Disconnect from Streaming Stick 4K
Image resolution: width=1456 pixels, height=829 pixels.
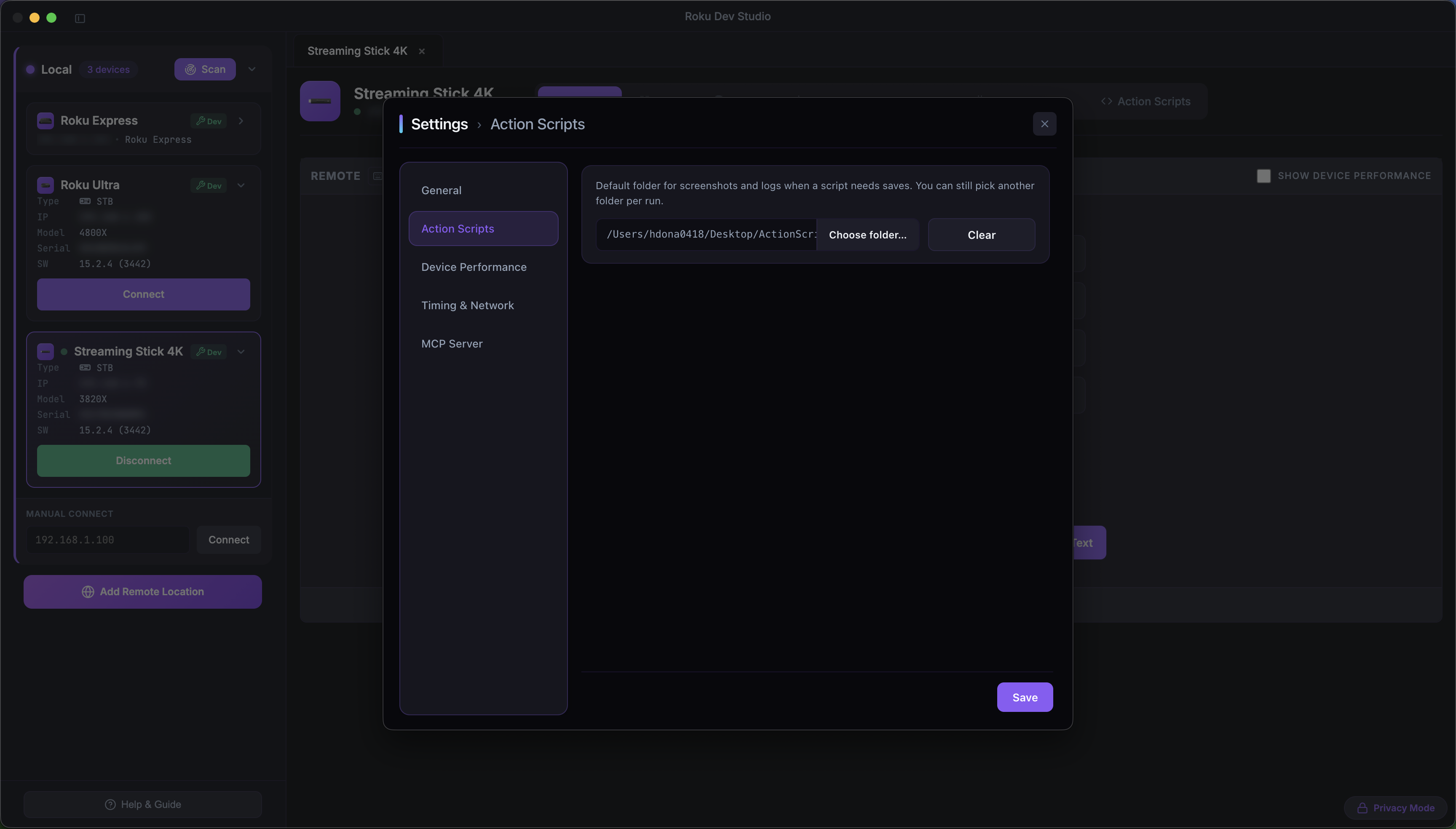coord(144,460)
